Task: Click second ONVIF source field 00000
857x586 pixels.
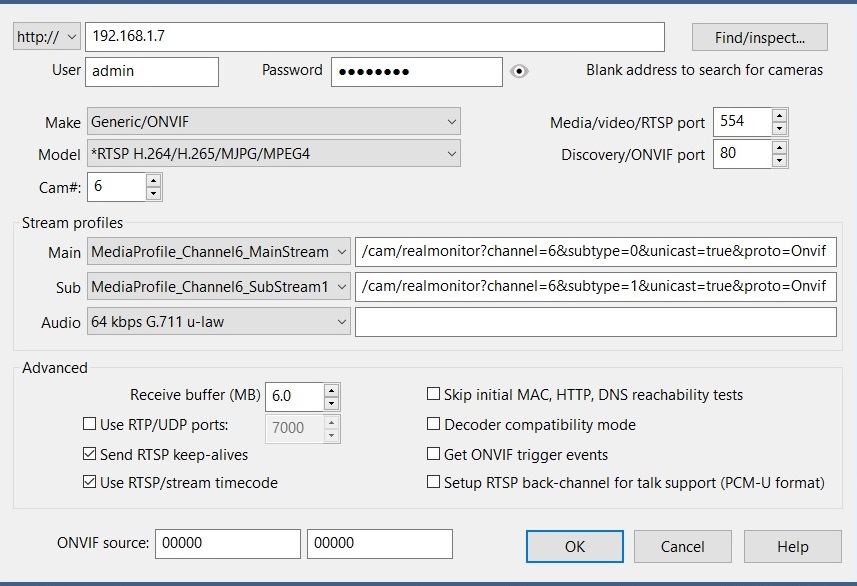Action: tap(380, 543)
